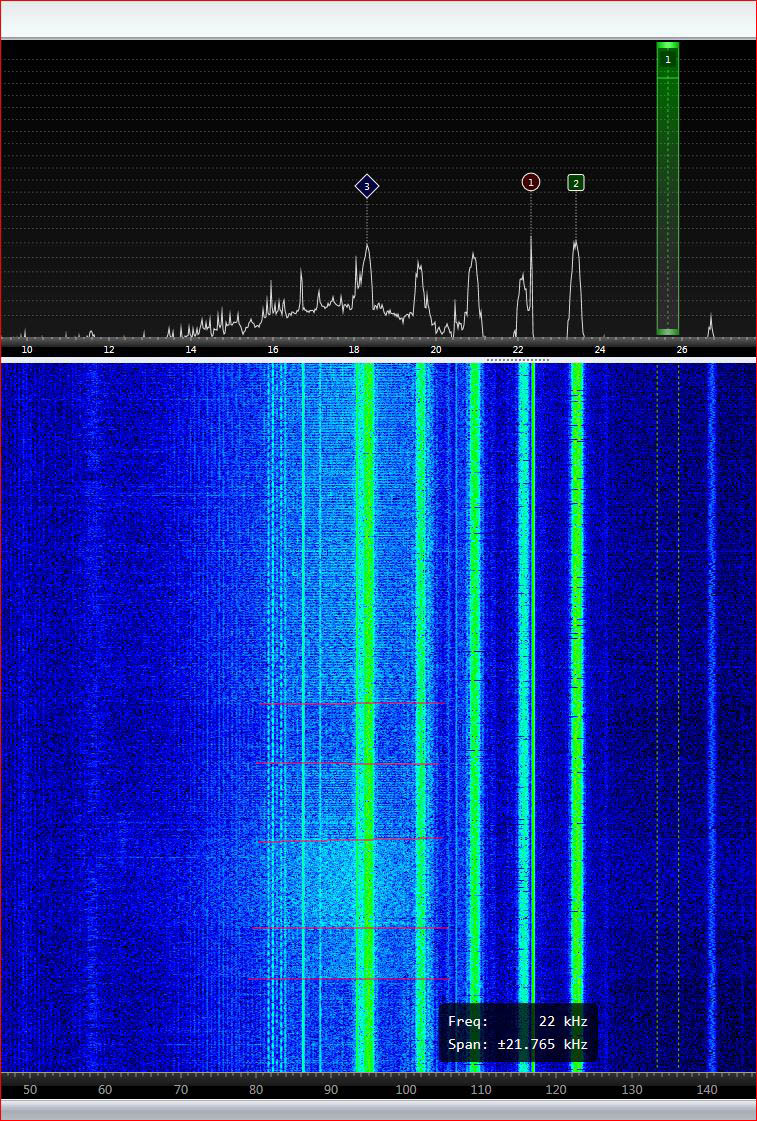Click the 26 label on spectrum axis
Image resolution: width=757 pixels, height=1121 pixels.
681,350
